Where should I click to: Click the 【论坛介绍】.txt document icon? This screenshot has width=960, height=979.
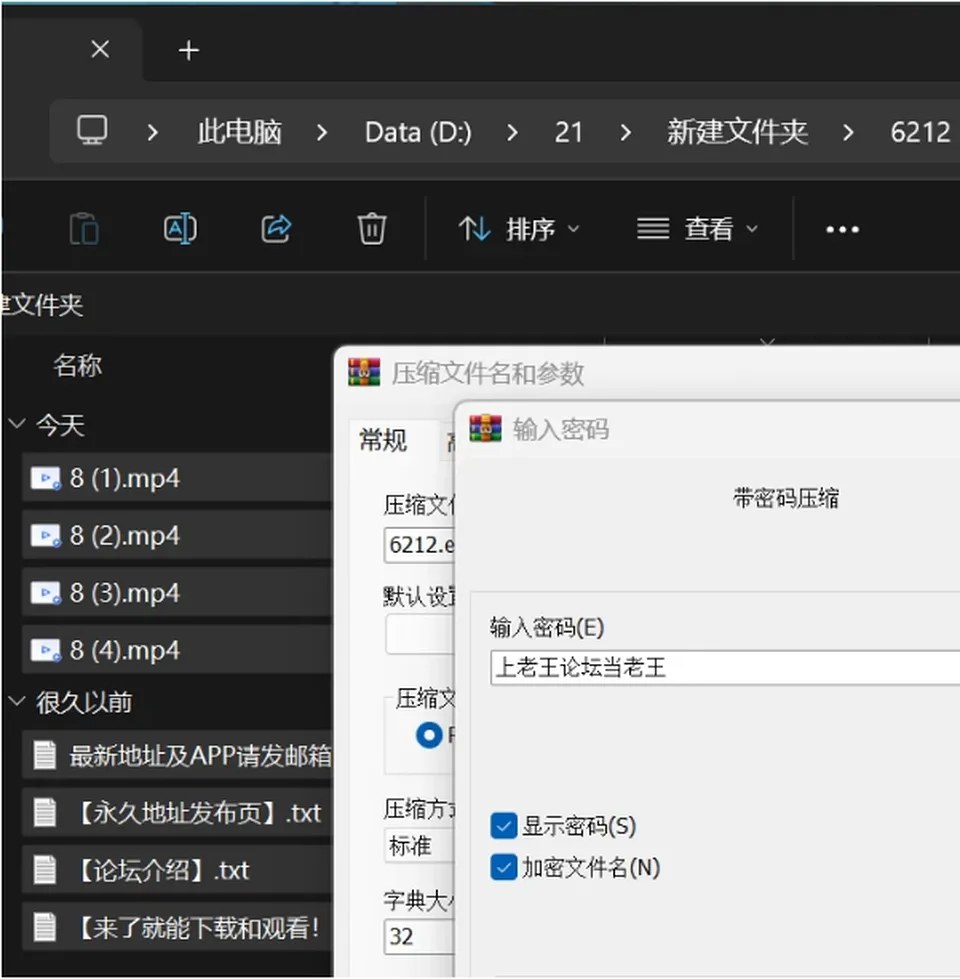pyautogui.click(x=45, y=870)
